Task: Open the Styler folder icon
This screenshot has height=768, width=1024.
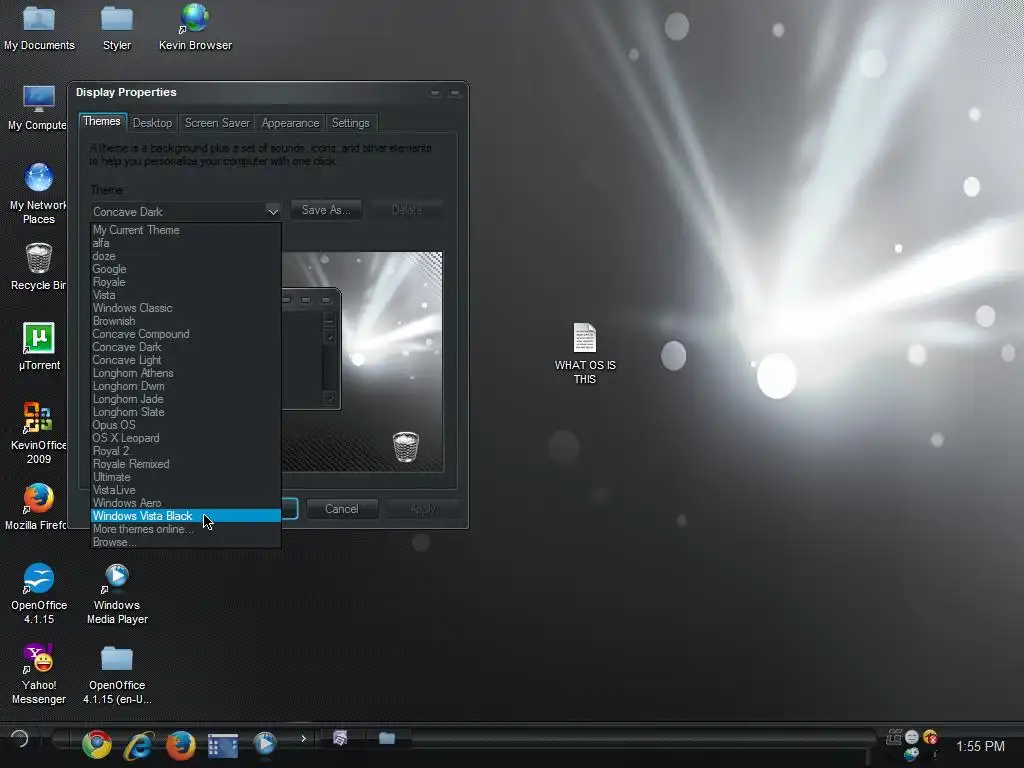Action: (x=117, y=27)
